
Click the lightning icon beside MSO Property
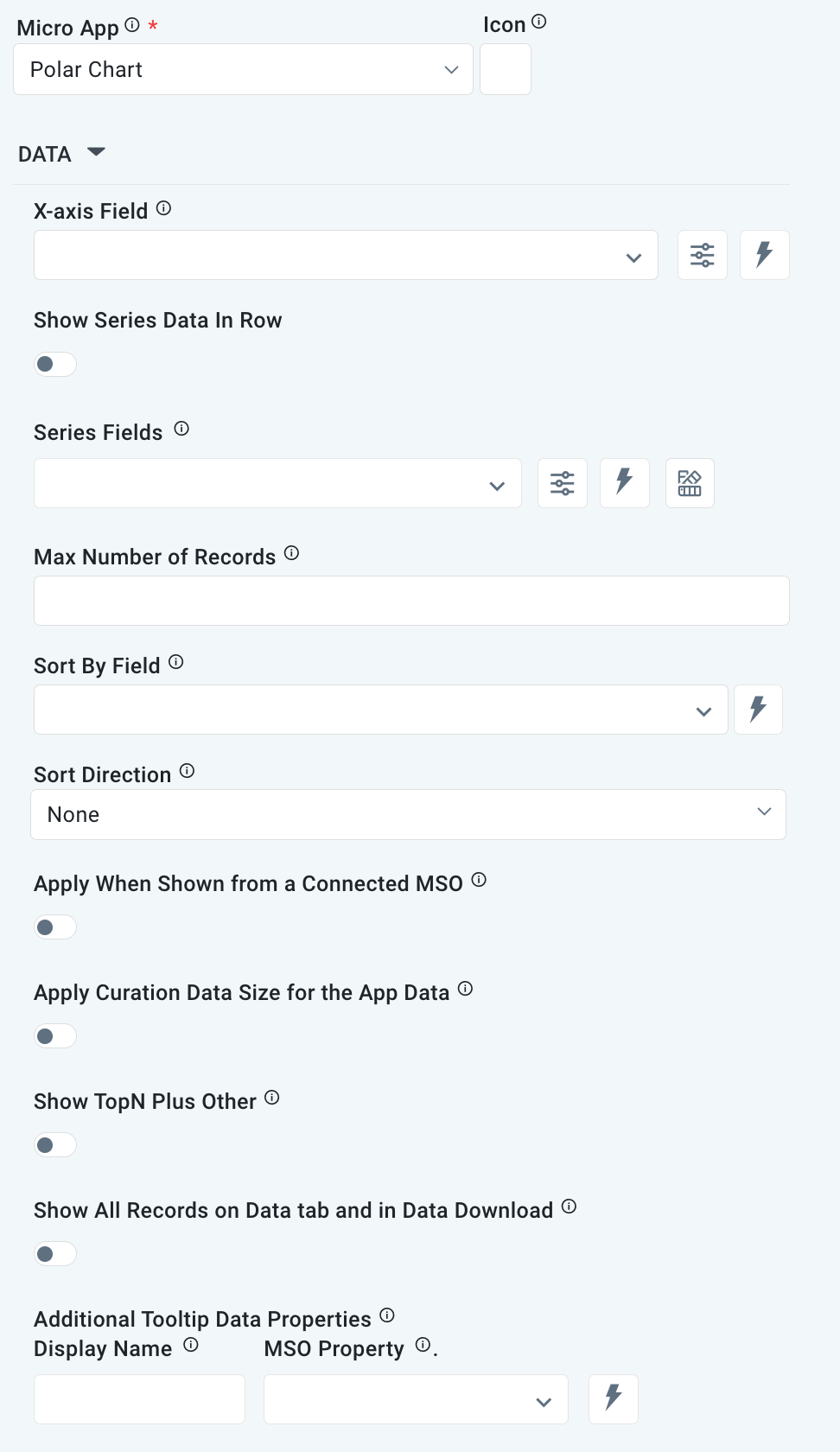[613, 1398]
